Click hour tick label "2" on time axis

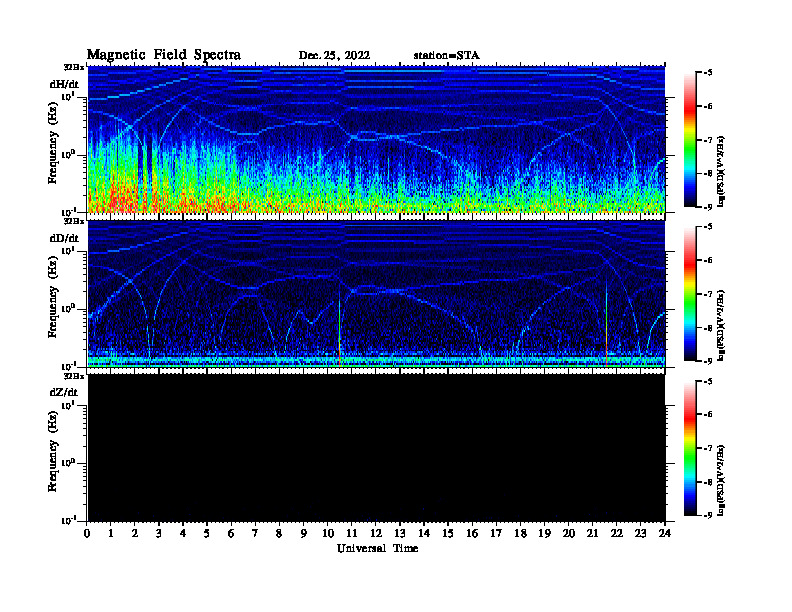135,534
